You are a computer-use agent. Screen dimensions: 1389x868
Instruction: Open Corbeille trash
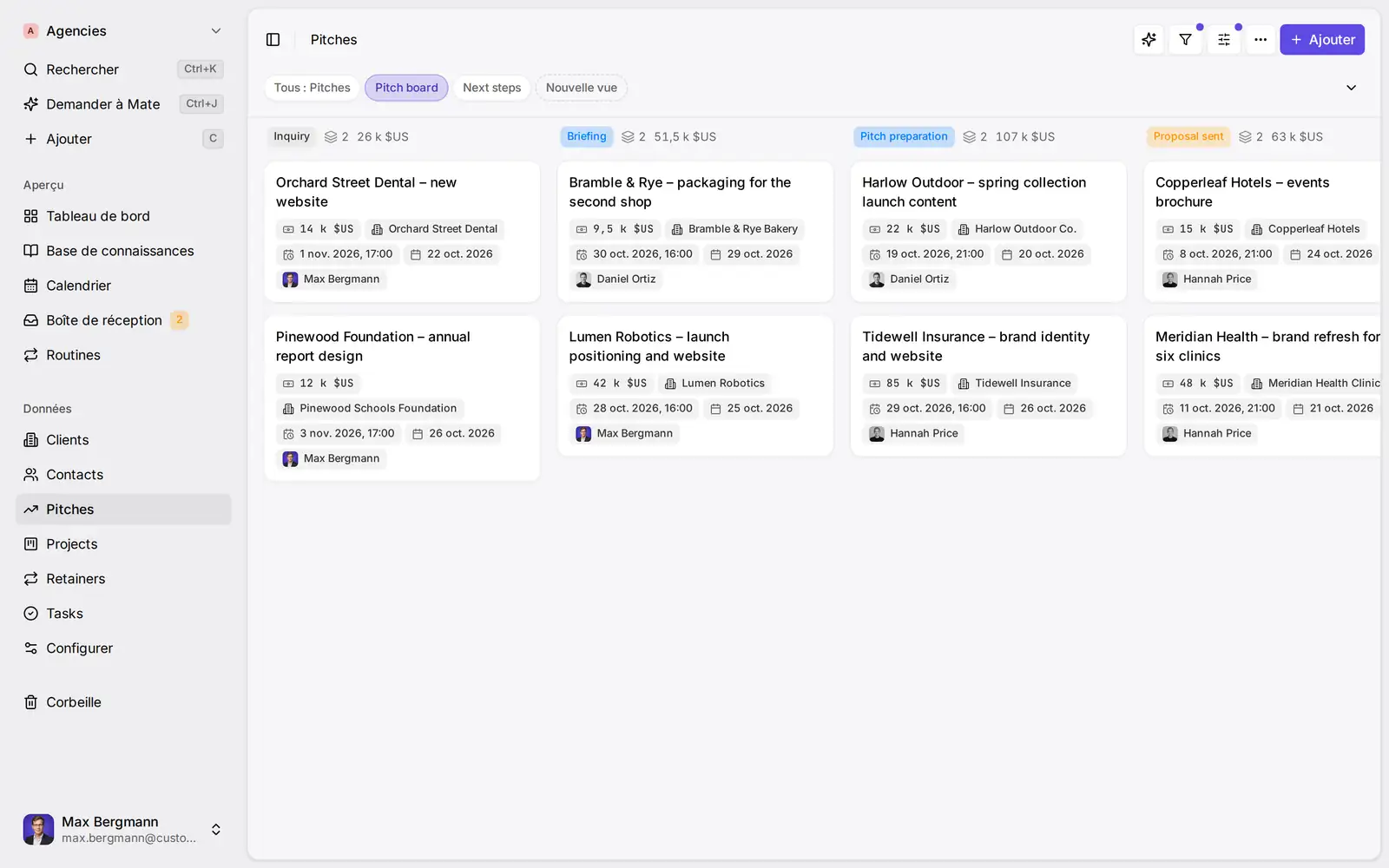point(123,702)
